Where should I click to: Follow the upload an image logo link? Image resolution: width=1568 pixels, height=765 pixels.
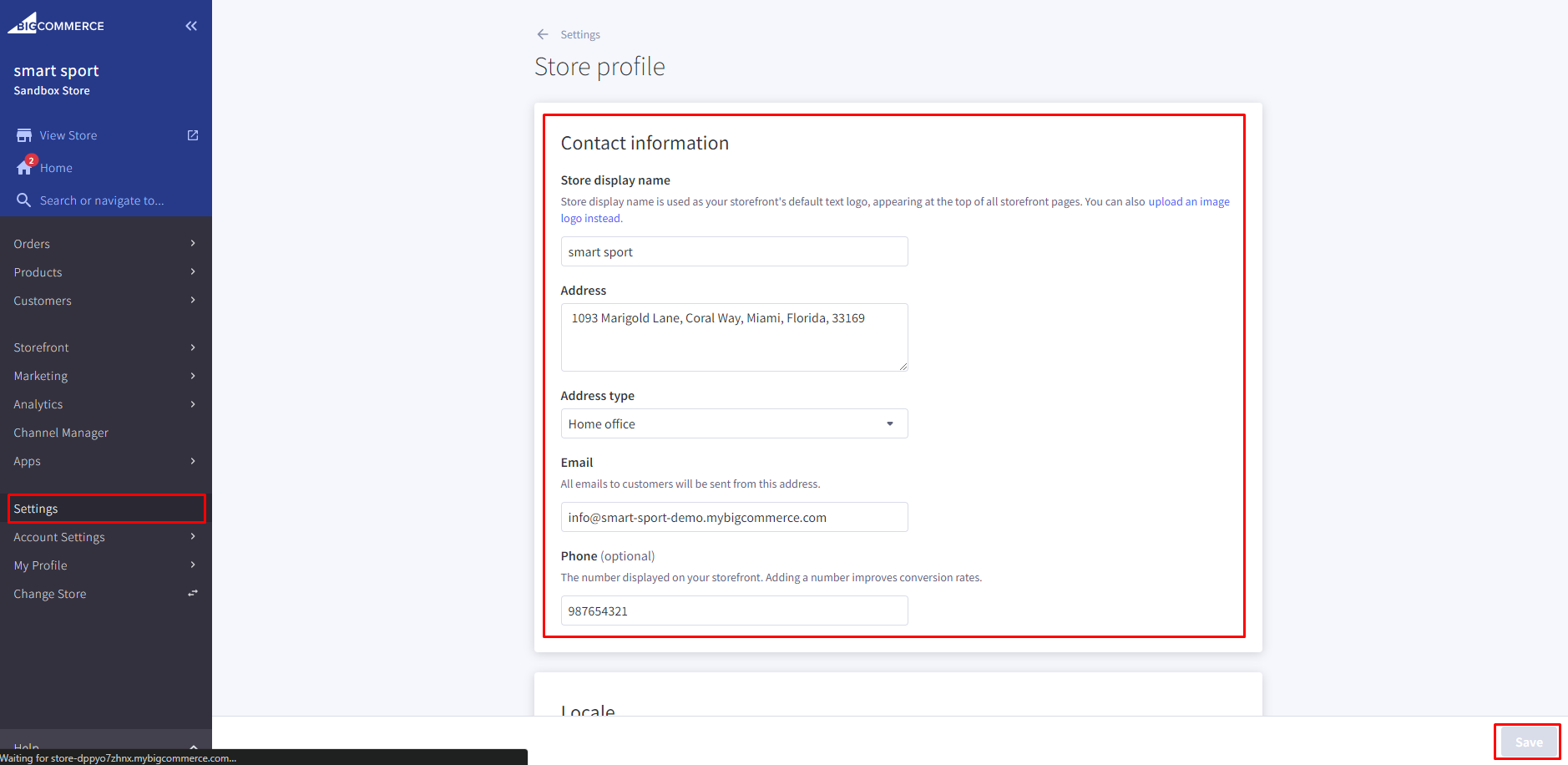[1188, 202]
